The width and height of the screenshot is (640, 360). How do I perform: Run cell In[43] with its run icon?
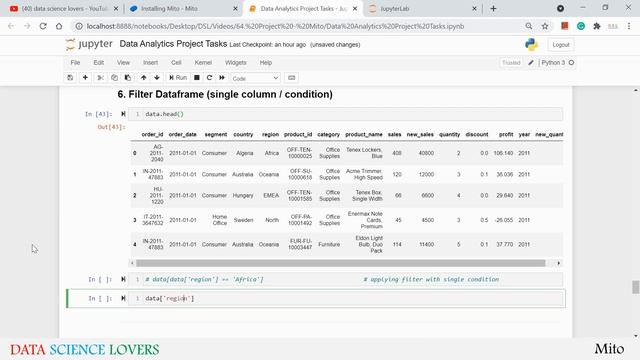point(123,114)
